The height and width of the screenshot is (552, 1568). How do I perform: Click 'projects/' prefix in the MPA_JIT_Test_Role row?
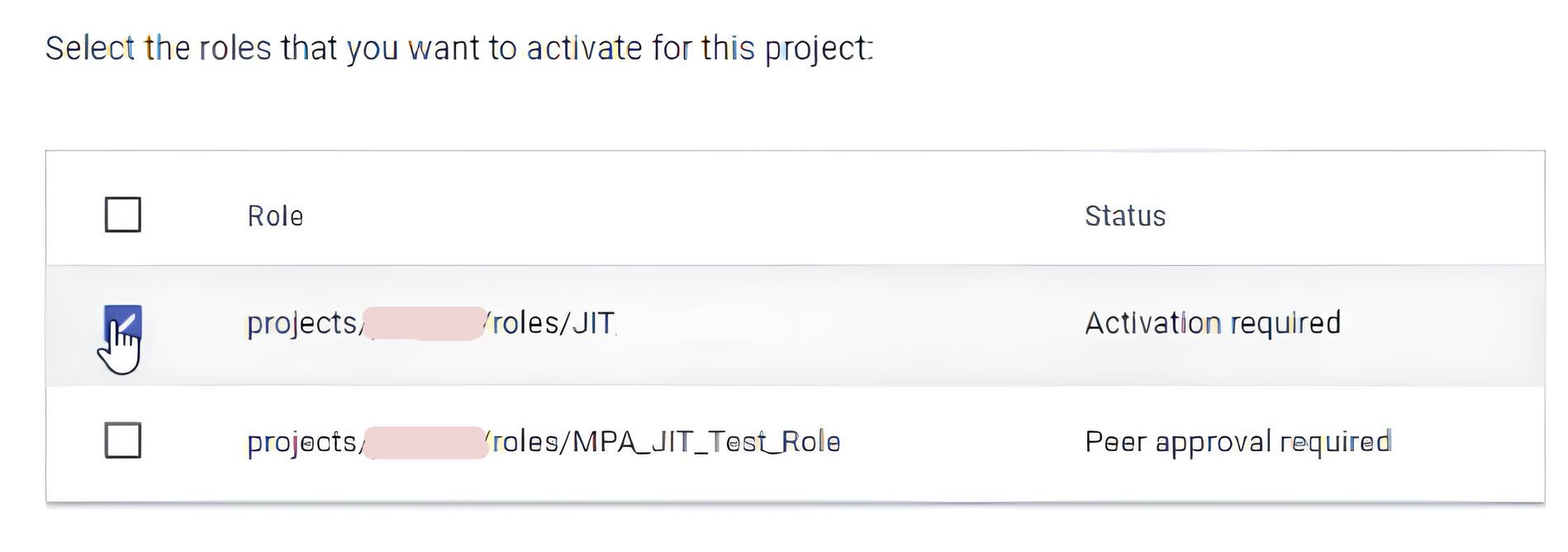[302, 442]
